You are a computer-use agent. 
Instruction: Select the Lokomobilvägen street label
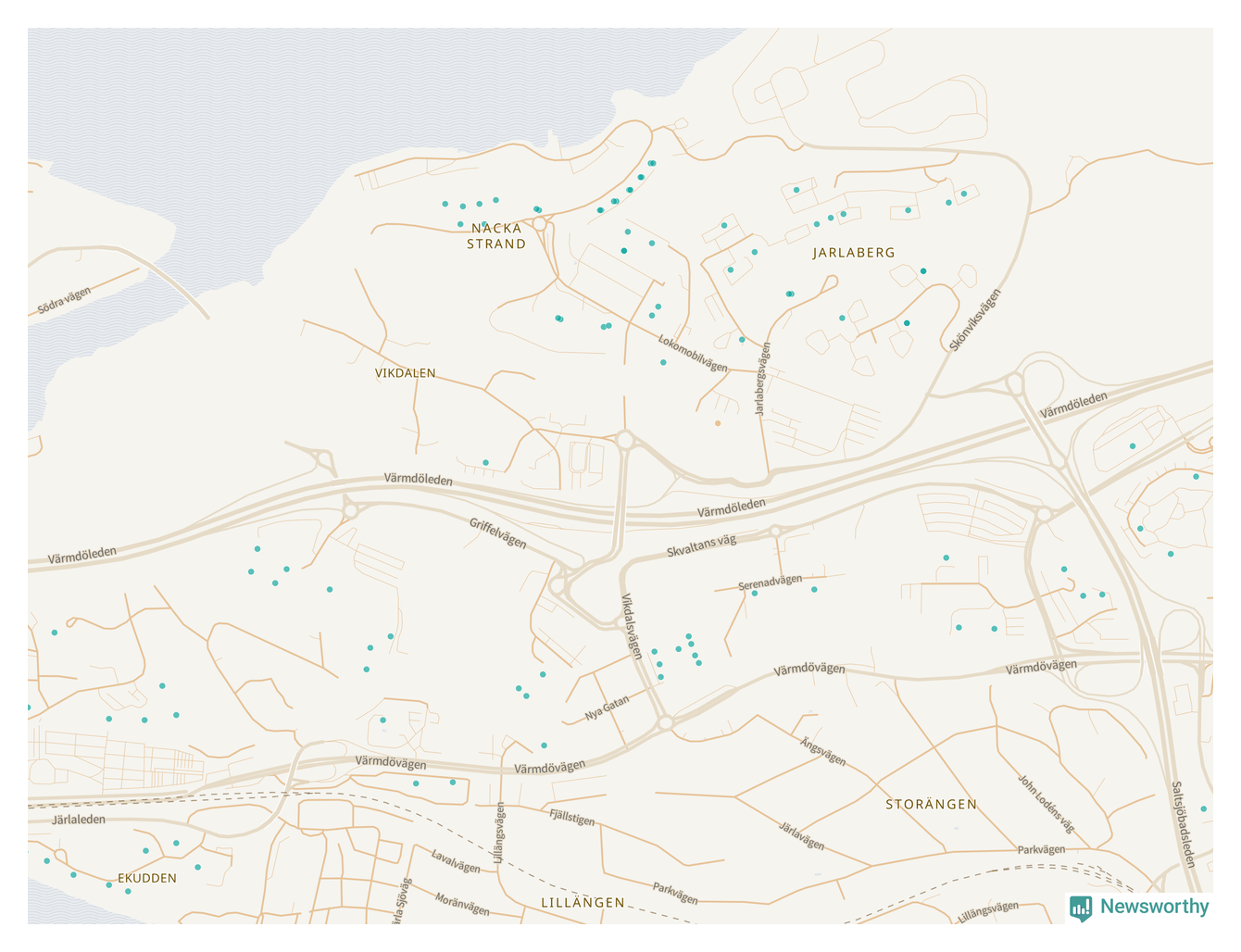coord(693,354)
